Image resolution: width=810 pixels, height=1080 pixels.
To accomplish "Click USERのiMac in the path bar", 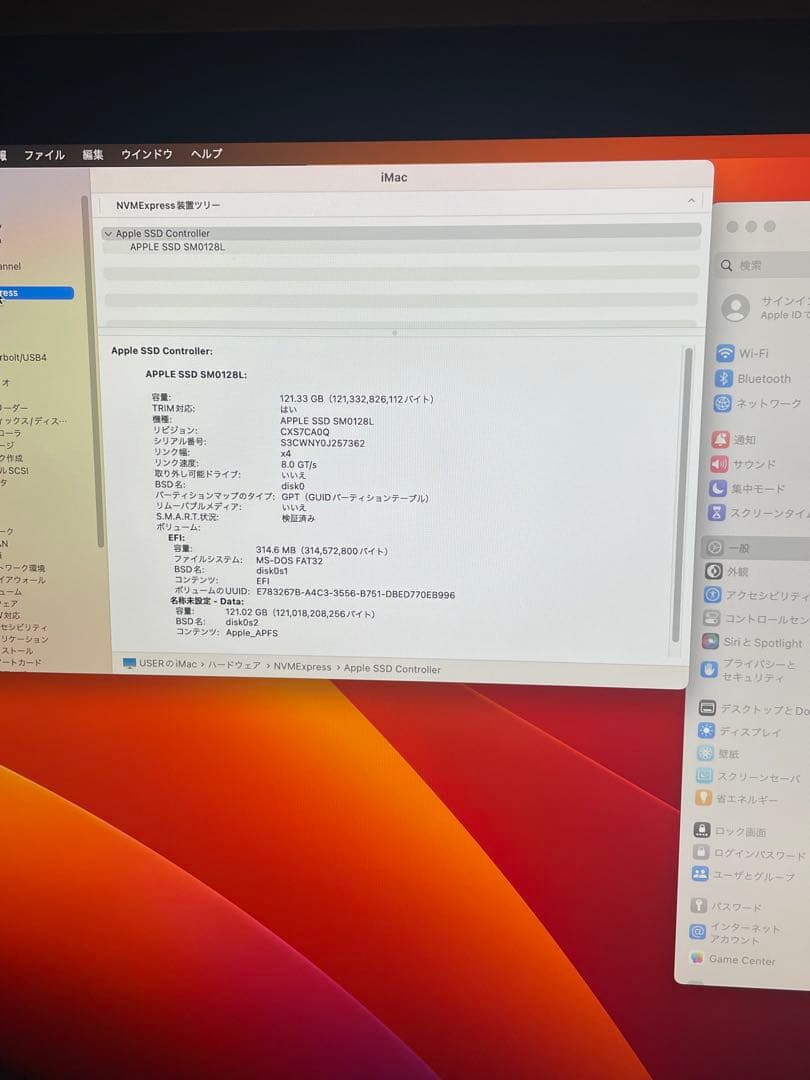I will tap(166, 664).
